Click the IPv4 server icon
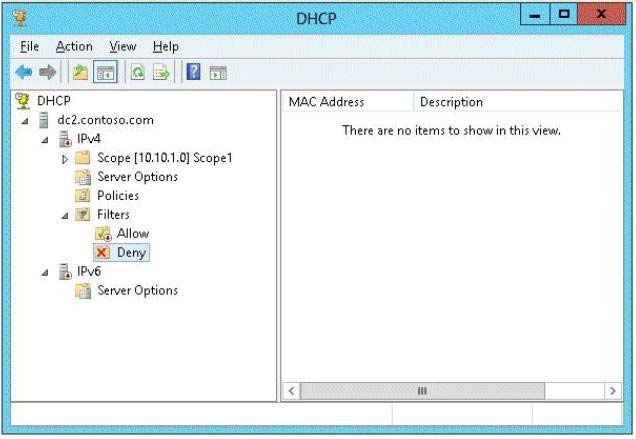 coord(65,139)
